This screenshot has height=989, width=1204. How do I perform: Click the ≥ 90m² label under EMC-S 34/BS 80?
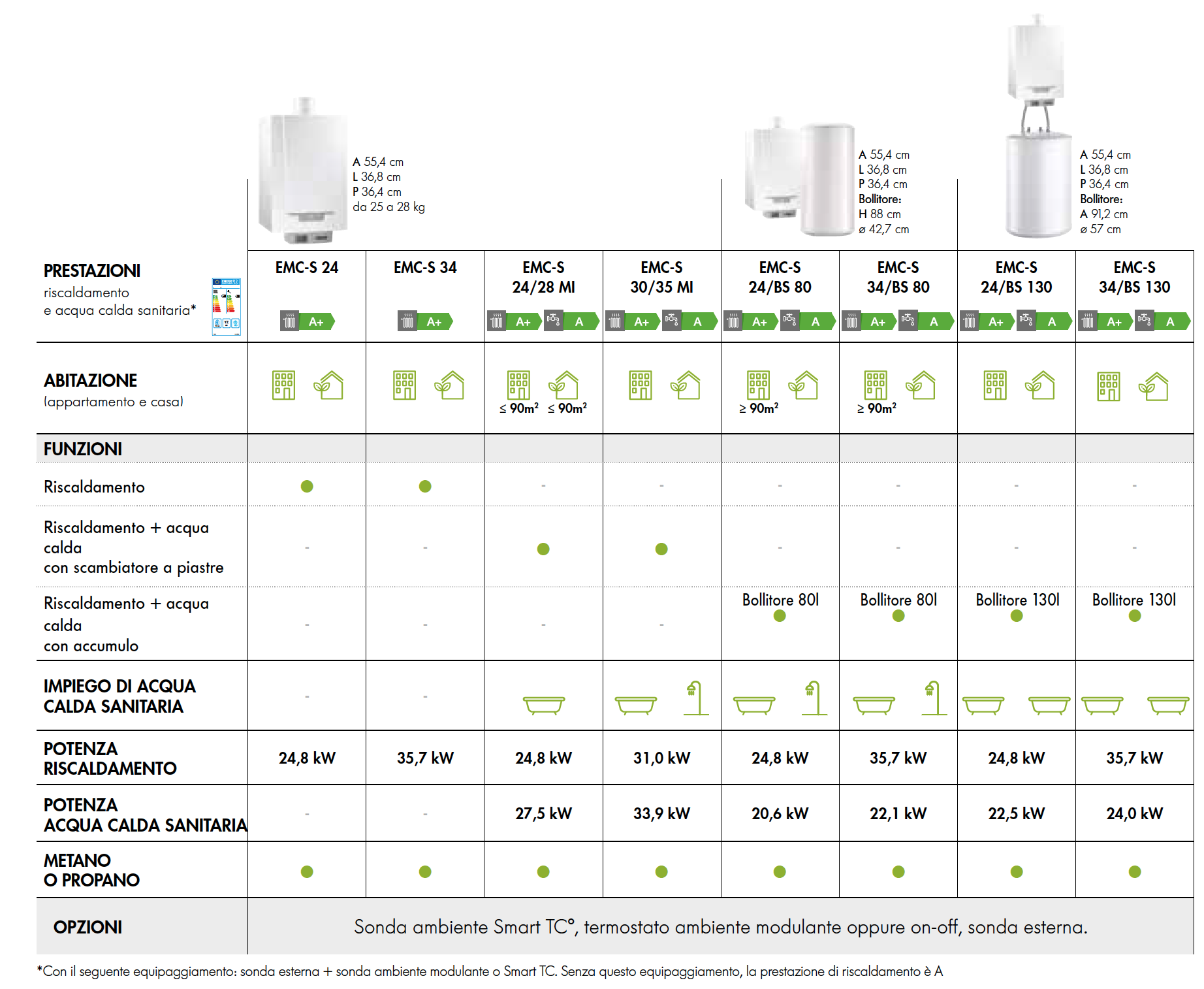pyautogui.click(x=876, y=408)
